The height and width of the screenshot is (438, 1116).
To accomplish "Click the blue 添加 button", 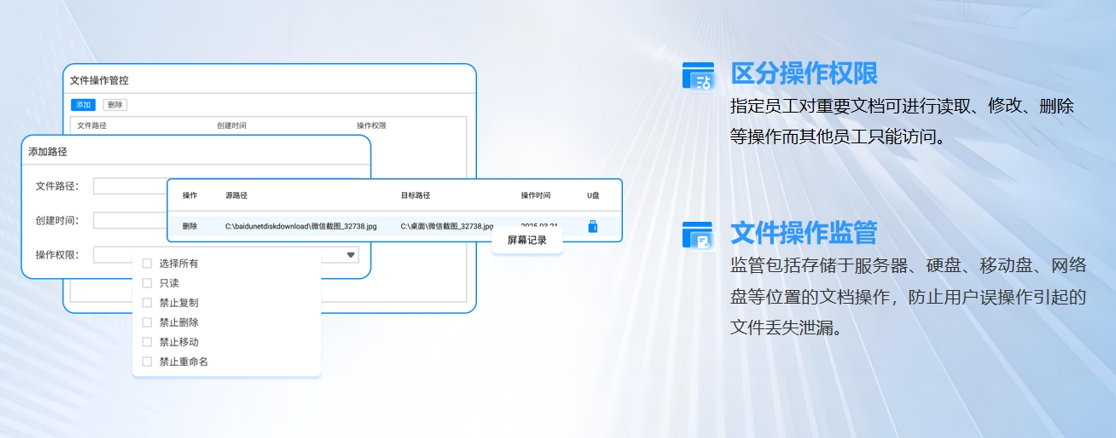I will pos(83,105).
